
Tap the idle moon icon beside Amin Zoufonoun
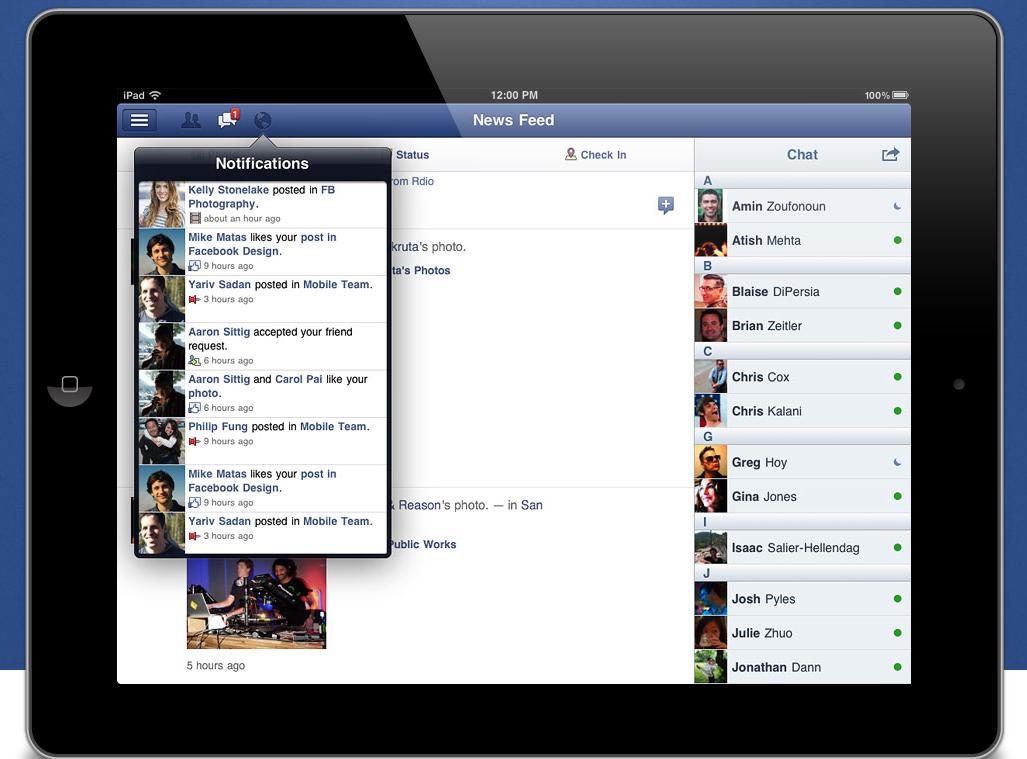pos(897,206)
